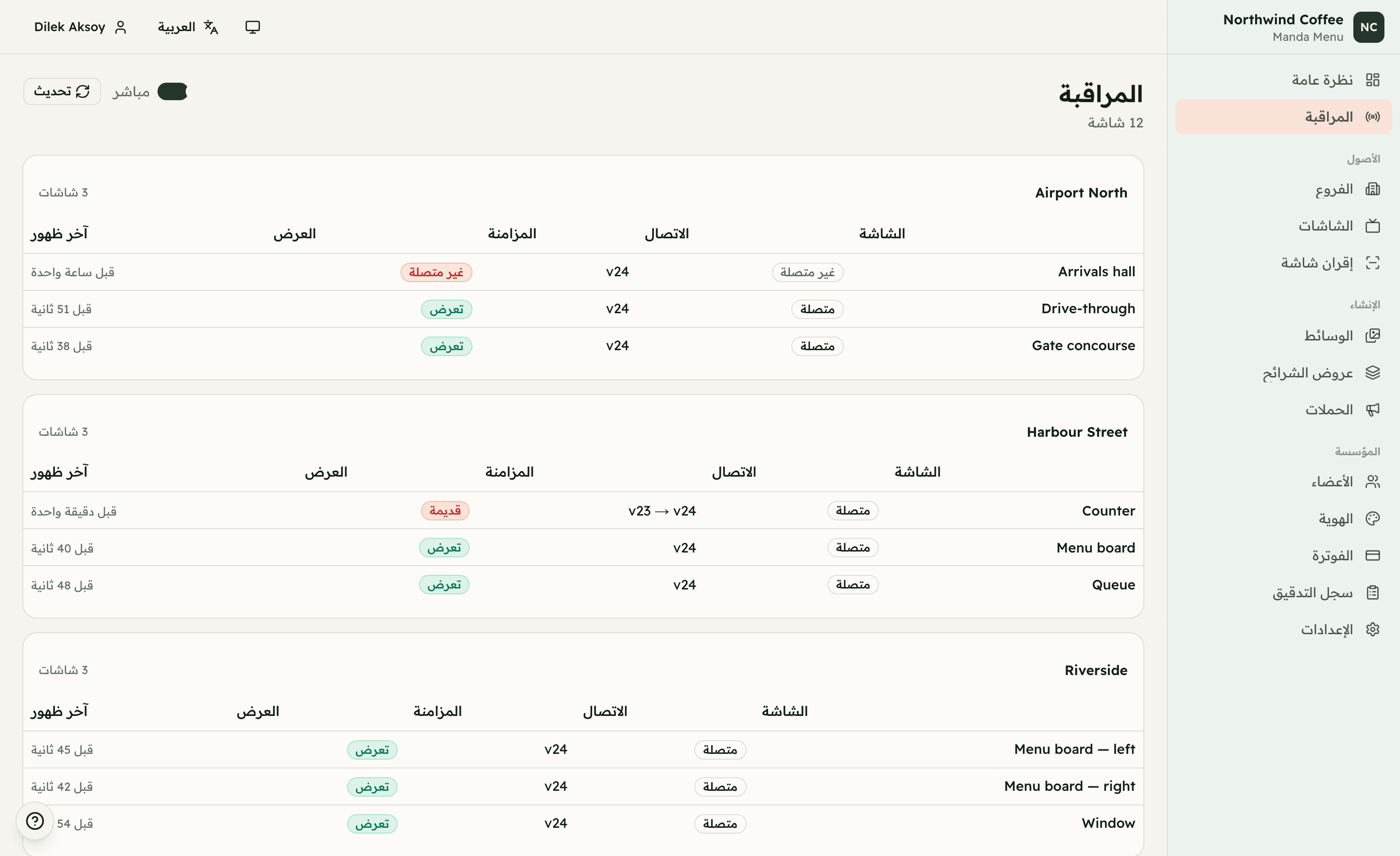This screenshot has height=856, width=1400.
Task: Click the monitoring broadcast icon in sidebar
Action: tap(1372, 117)
